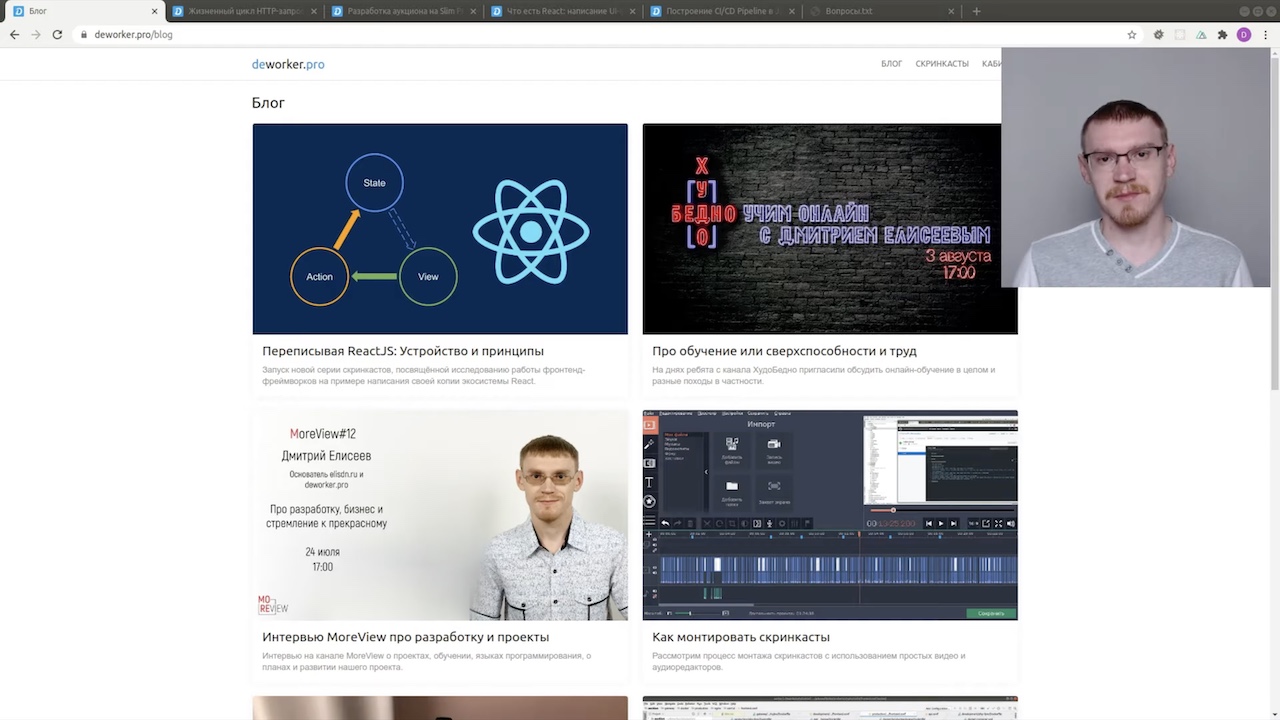View site info via the lock icon
This screenshot has width=1280, height=720.
tap(84, 34)
